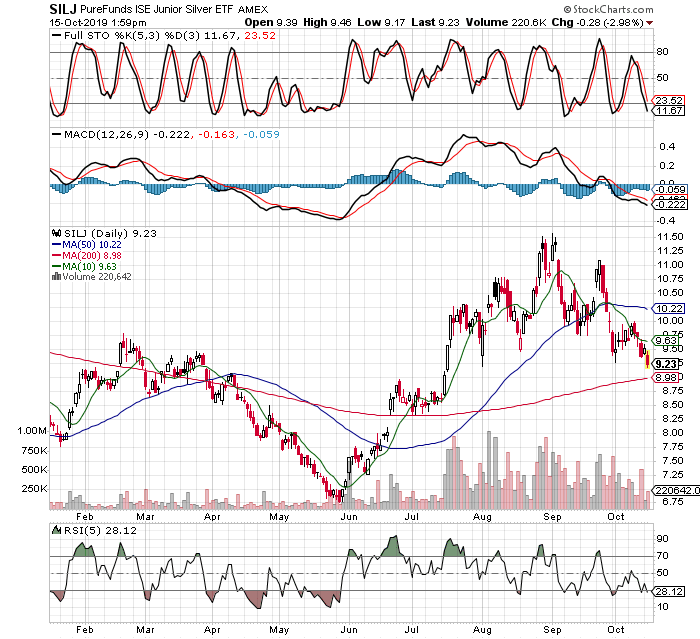The width and height of the screenshot is (700, 639).
Task: Click the Chg -0.28 (-2.98%) value
Action: pyautogui.click(x=598, y=22)
